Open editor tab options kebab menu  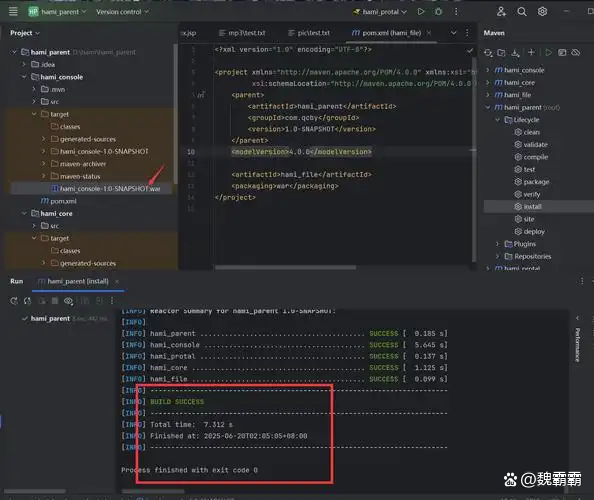[467, 33]
